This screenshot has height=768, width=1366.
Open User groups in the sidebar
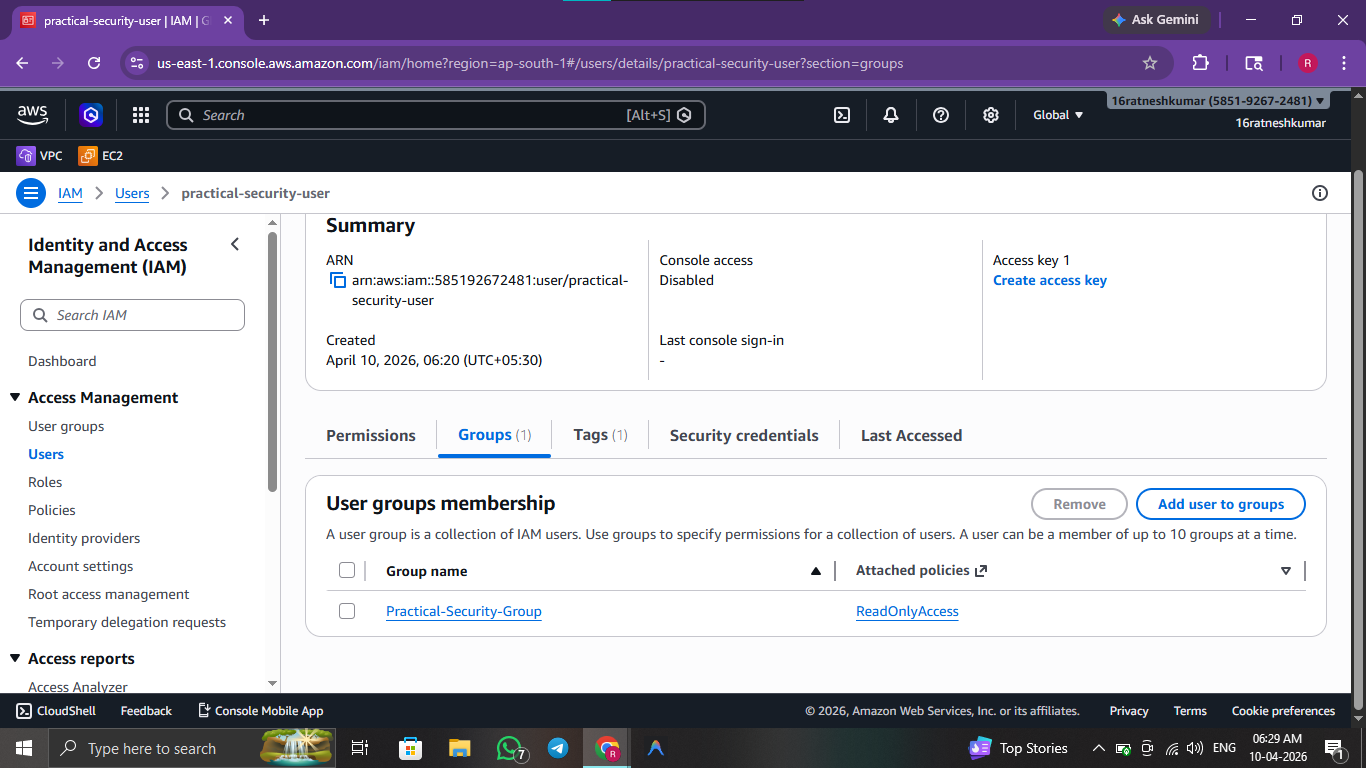coord(66,426)
